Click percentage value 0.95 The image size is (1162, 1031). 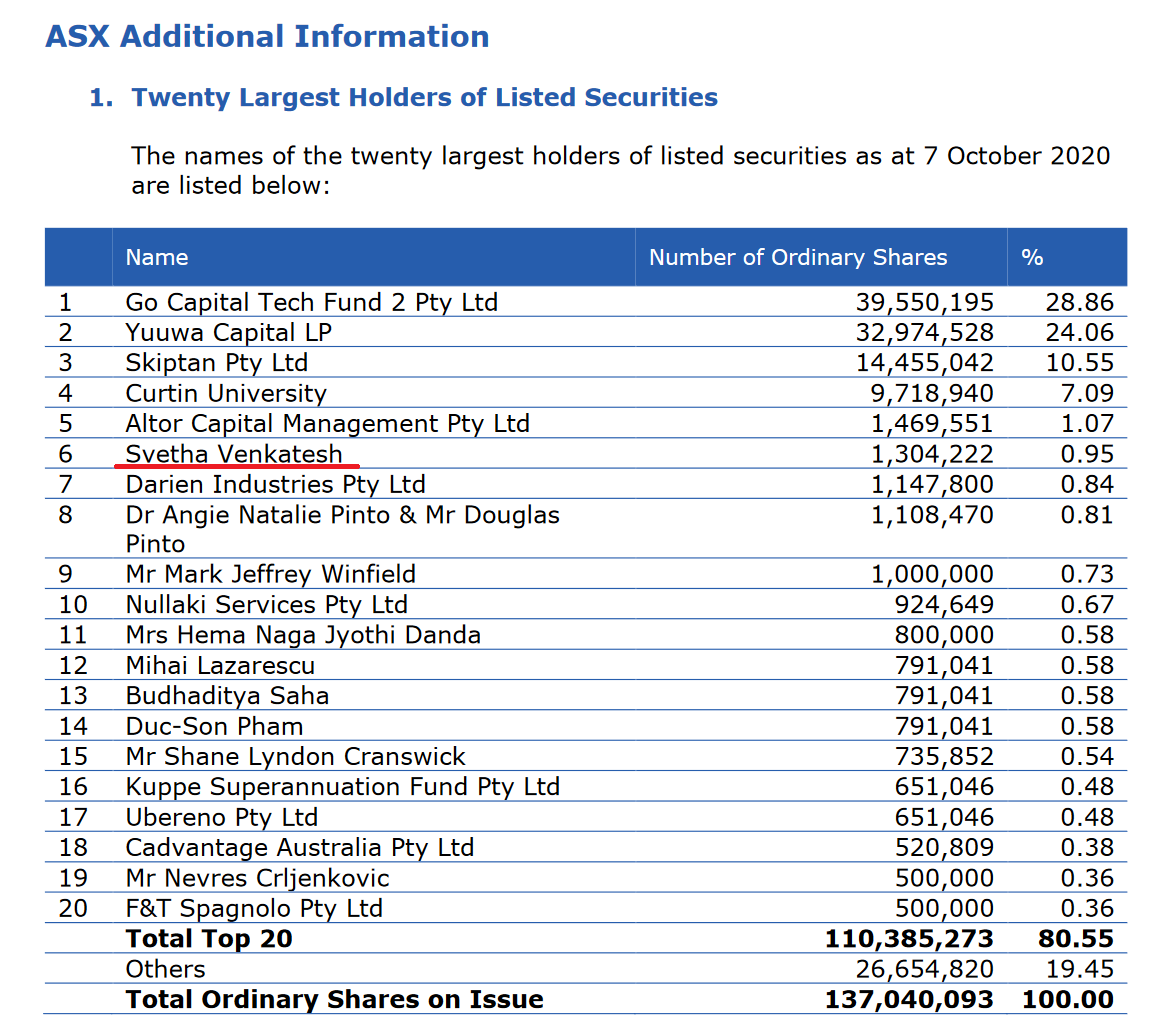tap(1087, 454)
